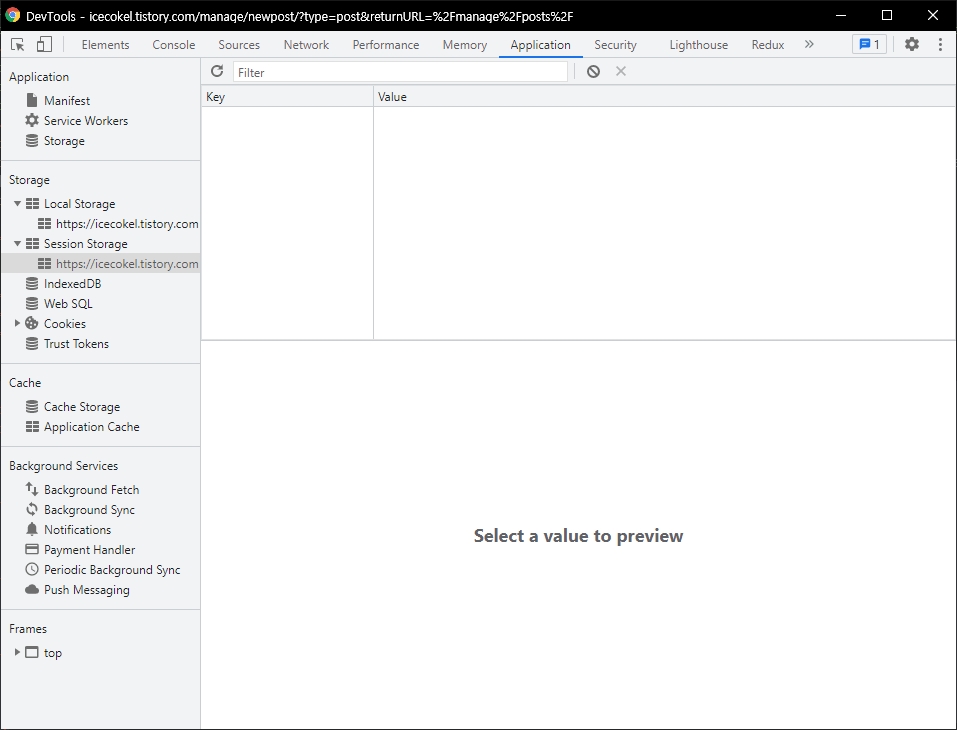The image size is (957, 730).
Task: Click the Key column header
Action: (287, 96)
